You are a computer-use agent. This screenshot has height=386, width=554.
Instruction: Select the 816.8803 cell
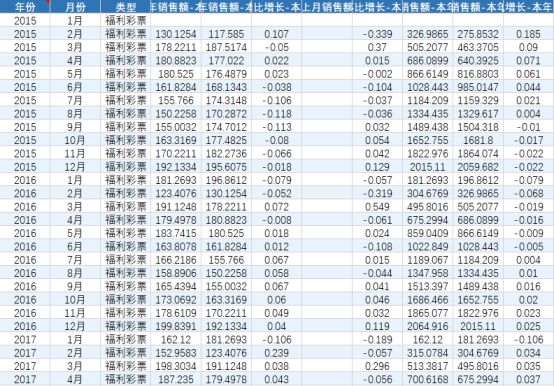click(478, 74)
